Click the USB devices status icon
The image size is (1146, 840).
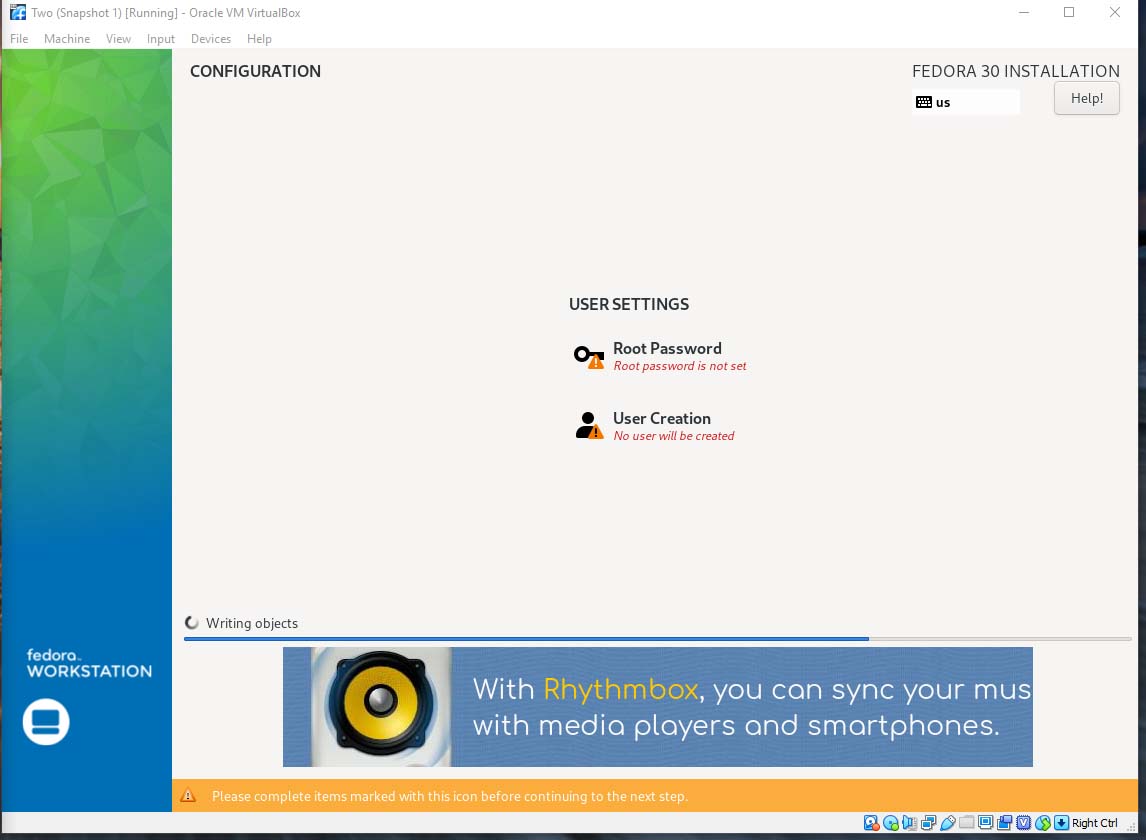click(x=948, y=823)
